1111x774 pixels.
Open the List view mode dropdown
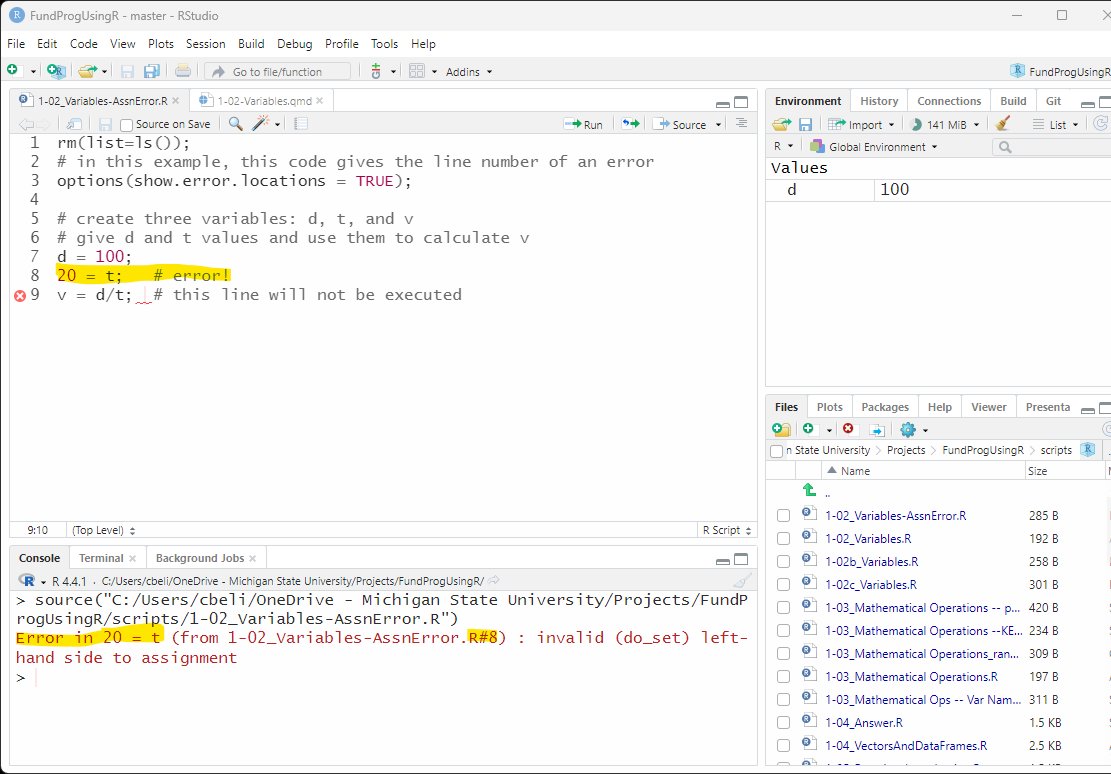(1056, 125)
